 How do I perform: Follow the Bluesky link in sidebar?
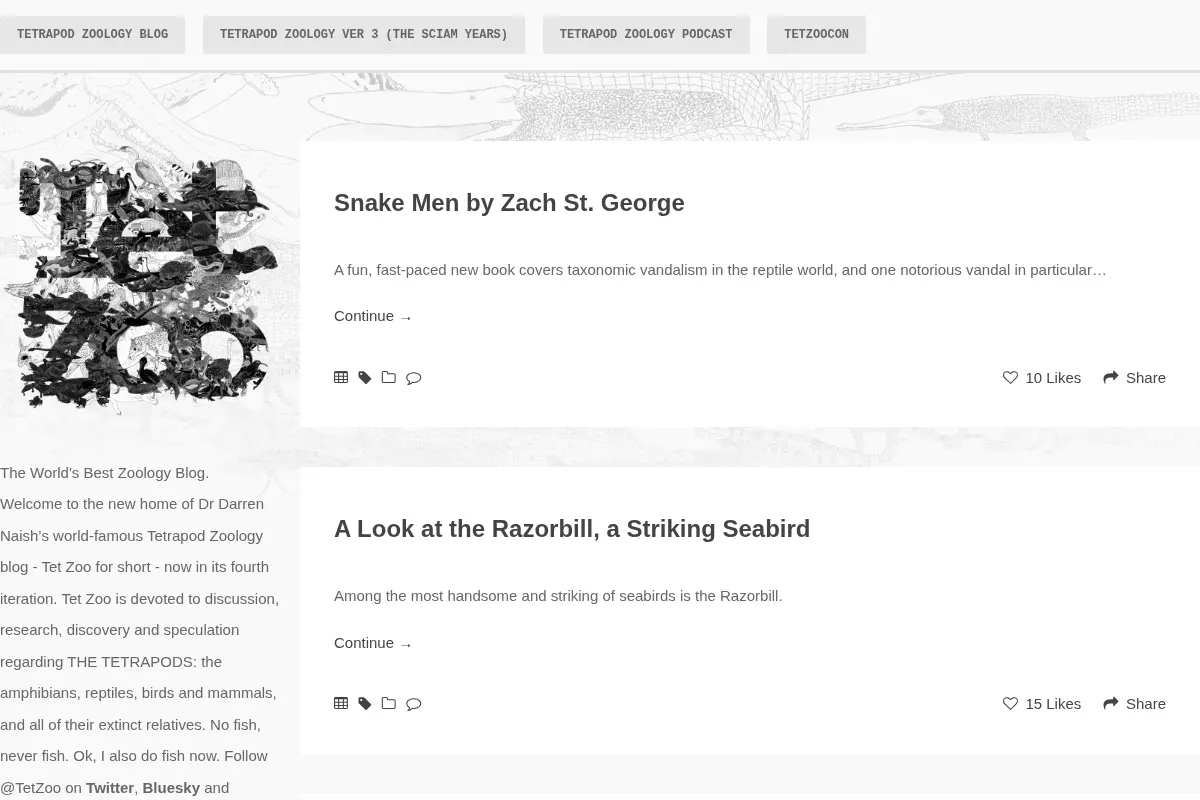pos(171,788)
